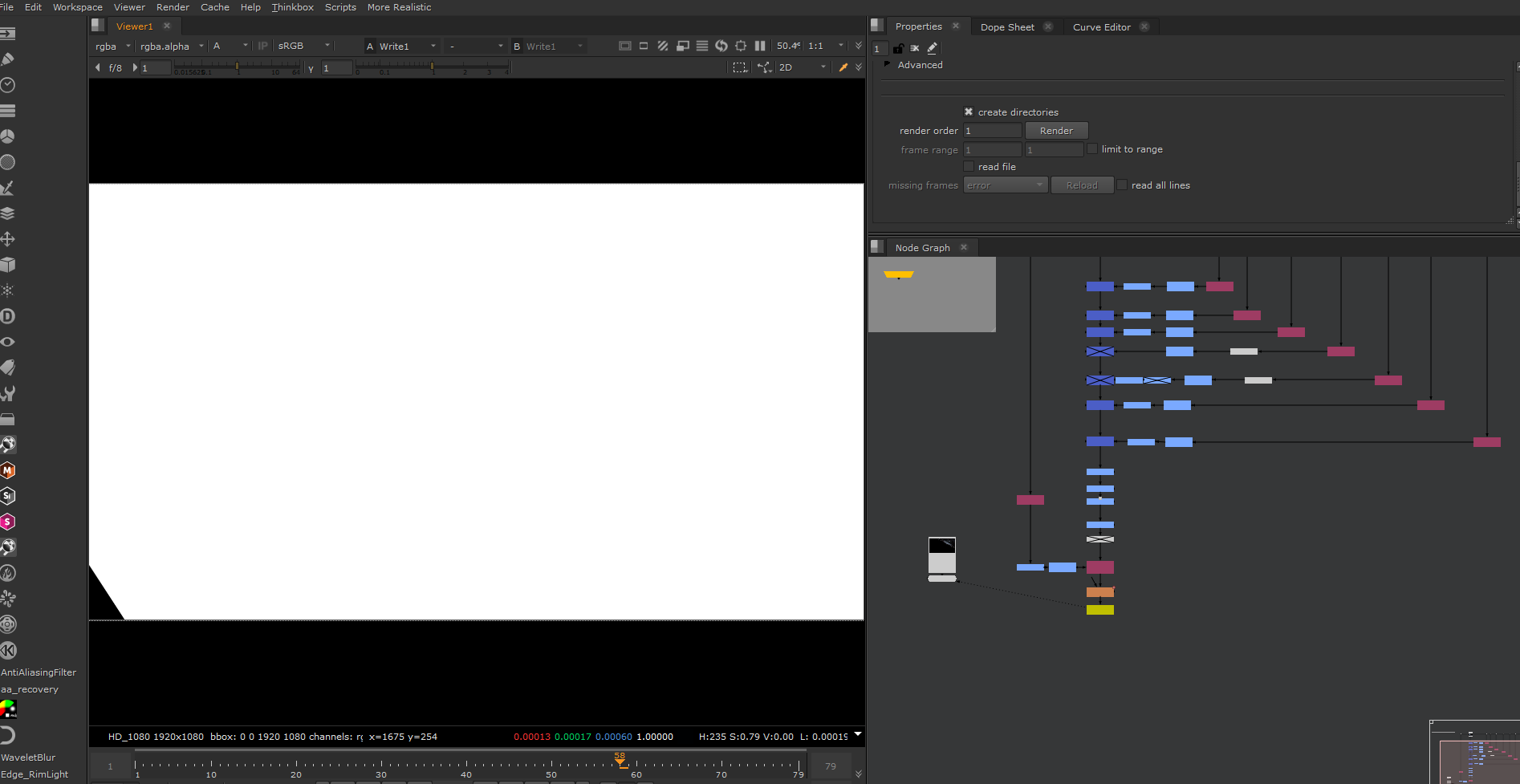Screen dimensions: 1520x784
Task: Click the Reload button
Action: [1082, 185]
